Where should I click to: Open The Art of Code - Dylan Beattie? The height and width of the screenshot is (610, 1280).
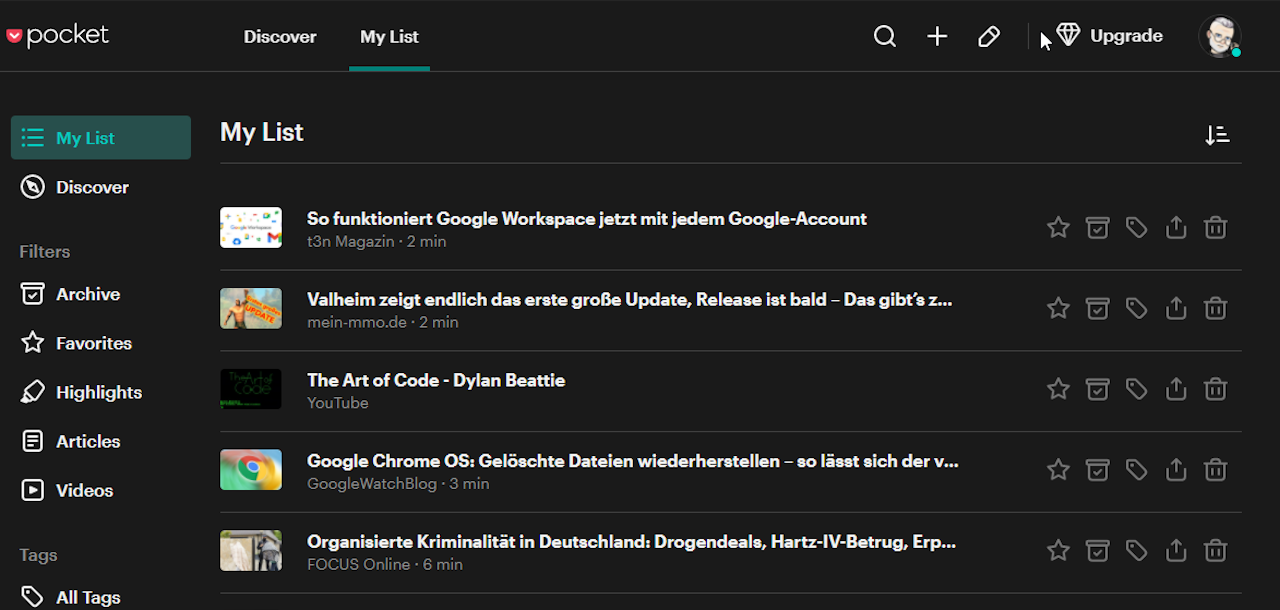(436, 380)
